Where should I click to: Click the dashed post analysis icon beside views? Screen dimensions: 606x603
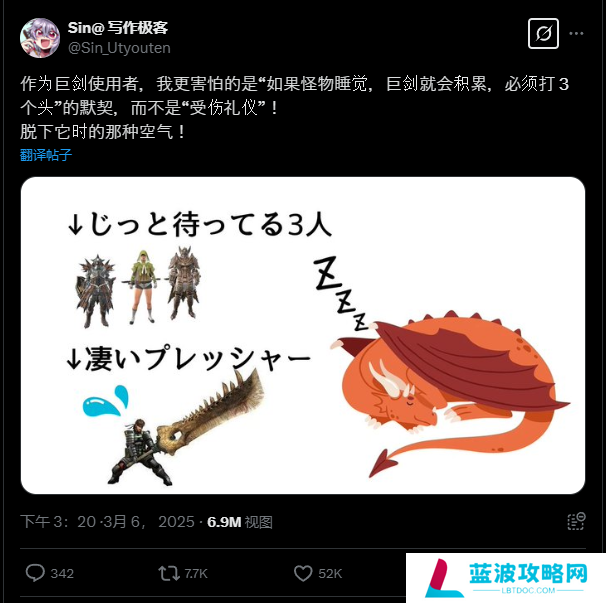click(x=576, y=521)
